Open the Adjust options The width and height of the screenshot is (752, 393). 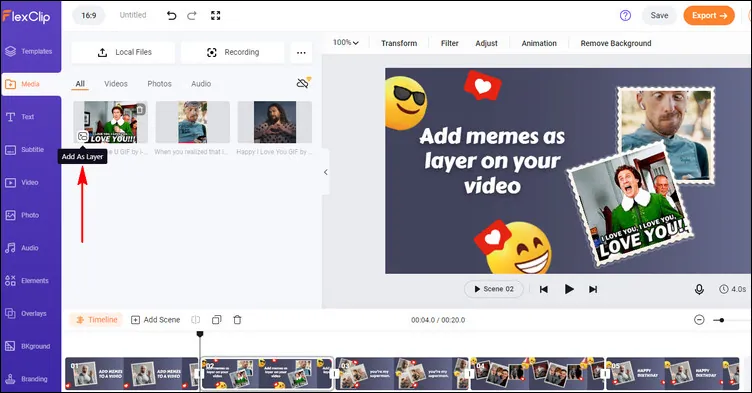click(486, 43)
